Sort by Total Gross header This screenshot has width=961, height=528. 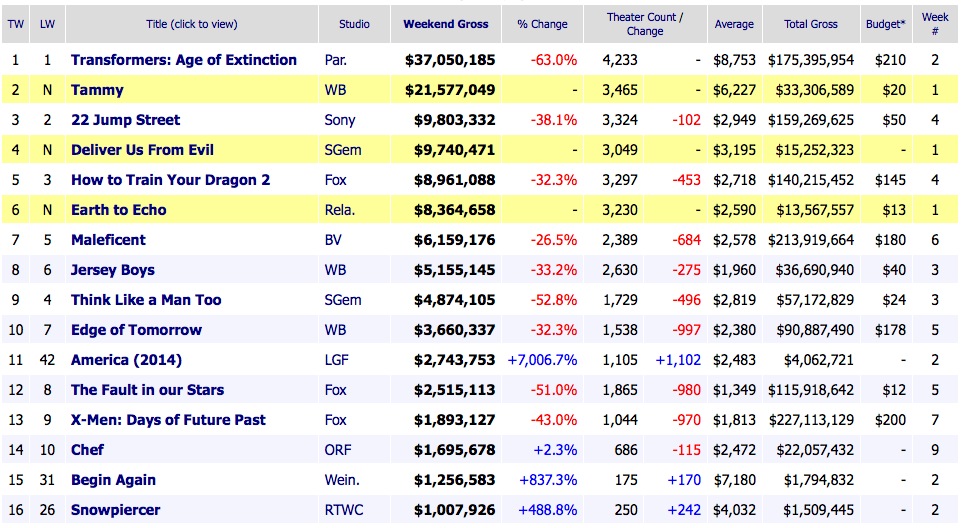pos(811,25)
